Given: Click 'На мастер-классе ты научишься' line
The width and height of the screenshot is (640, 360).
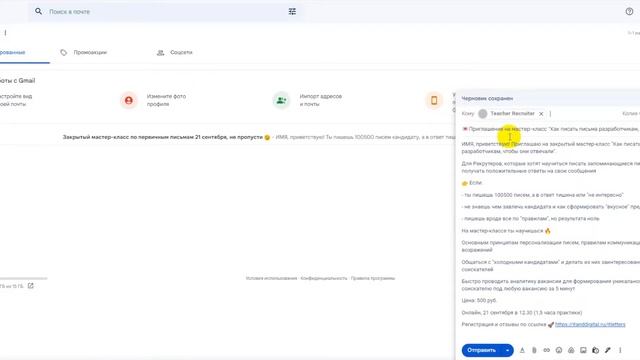Looking at the screenshot, I should (506, 231).
